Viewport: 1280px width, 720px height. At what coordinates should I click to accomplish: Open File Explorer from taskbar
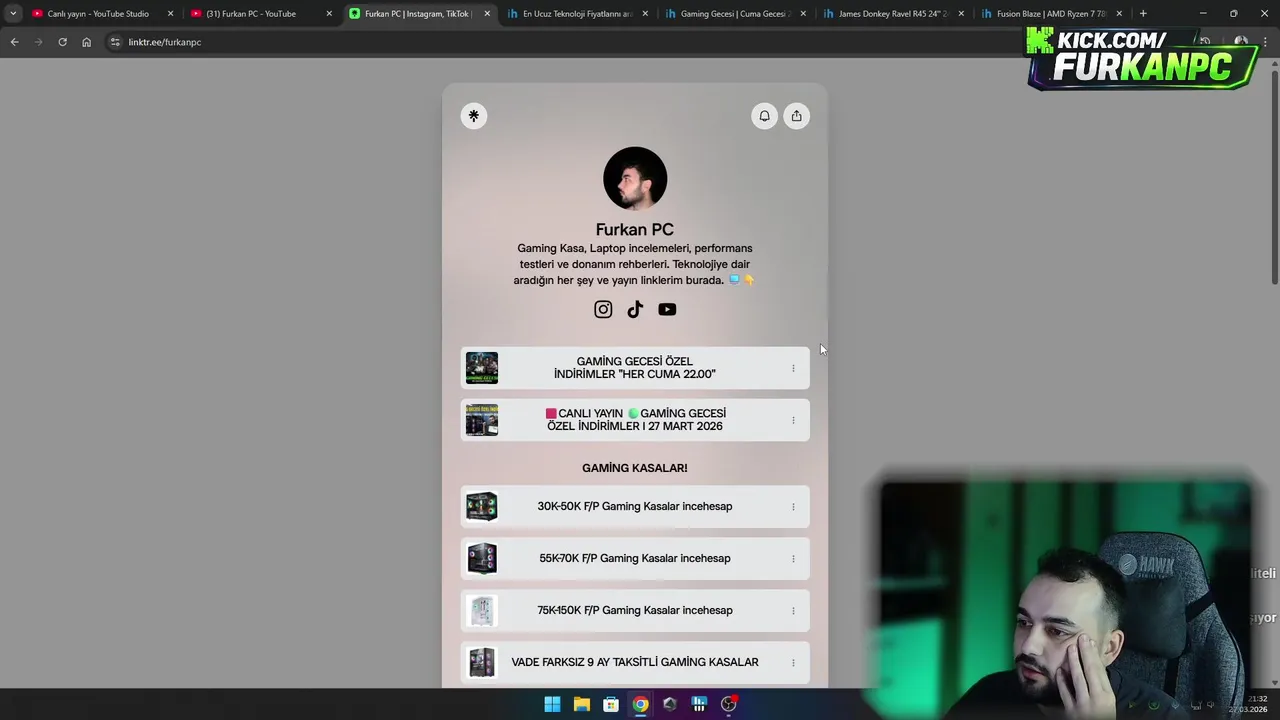pos(581,704)
